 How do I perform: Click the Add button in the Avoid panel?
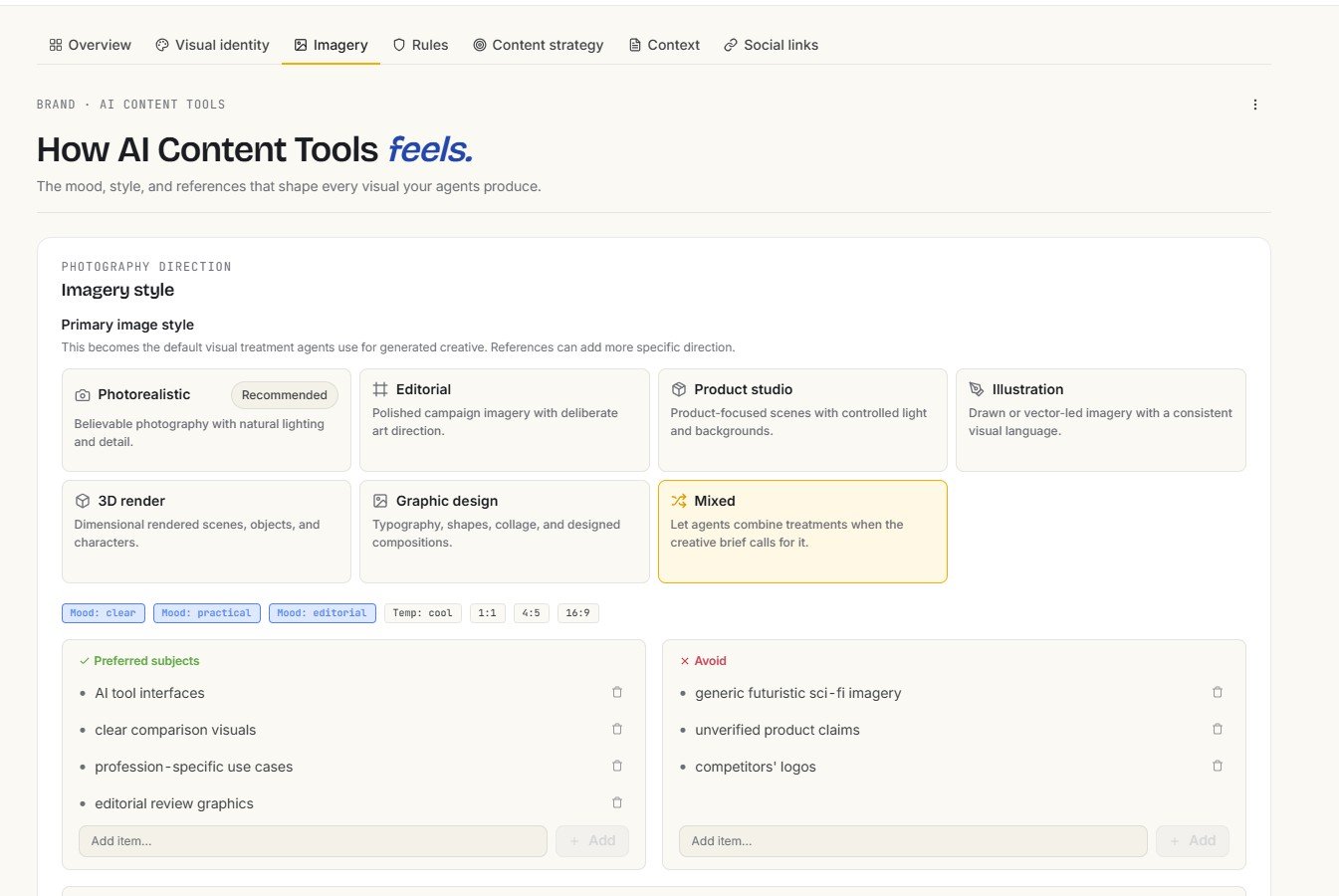pyautogui.click(x=1193, y=841)
